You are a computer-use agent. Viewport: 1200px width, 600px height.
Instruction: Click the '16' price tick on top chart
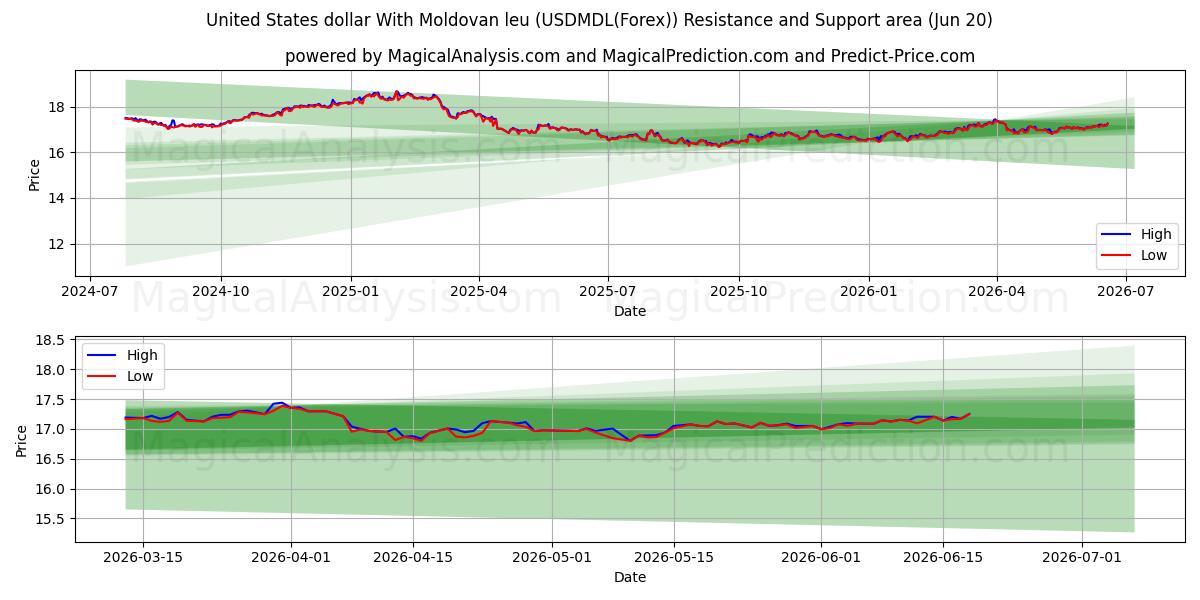(x=58, y=153)
